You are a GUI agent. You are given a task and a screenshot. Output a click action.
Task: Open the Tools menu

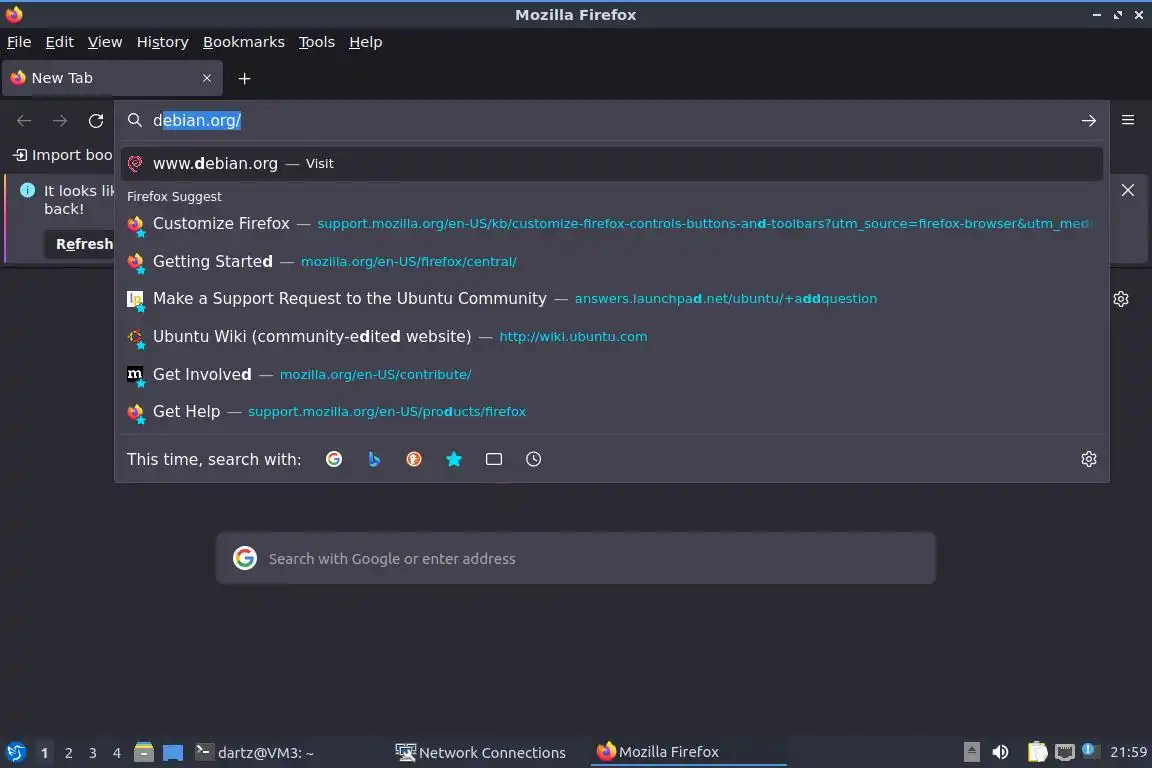pyautogui.click(x=317, y=42)
